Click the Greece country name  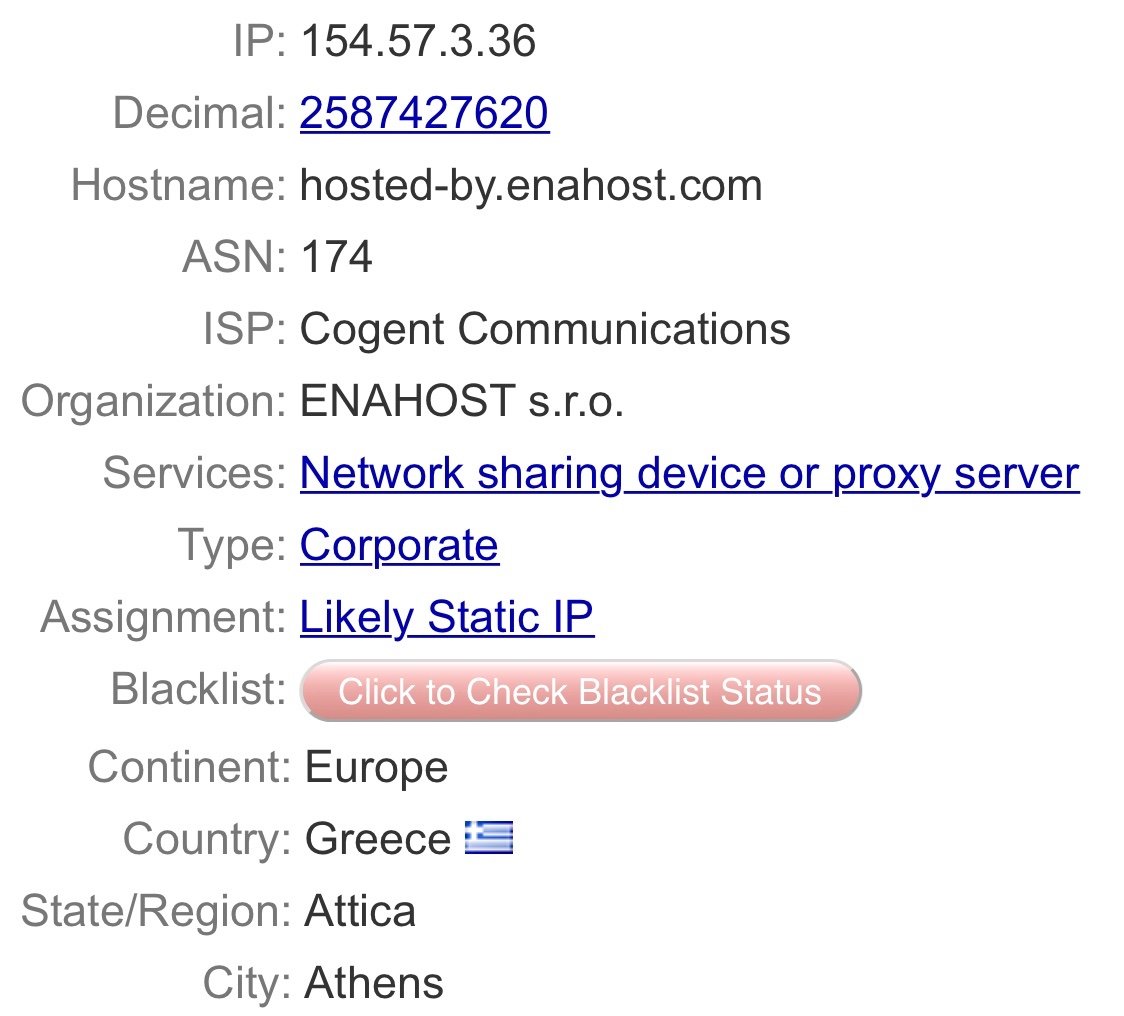pos(377,839)
